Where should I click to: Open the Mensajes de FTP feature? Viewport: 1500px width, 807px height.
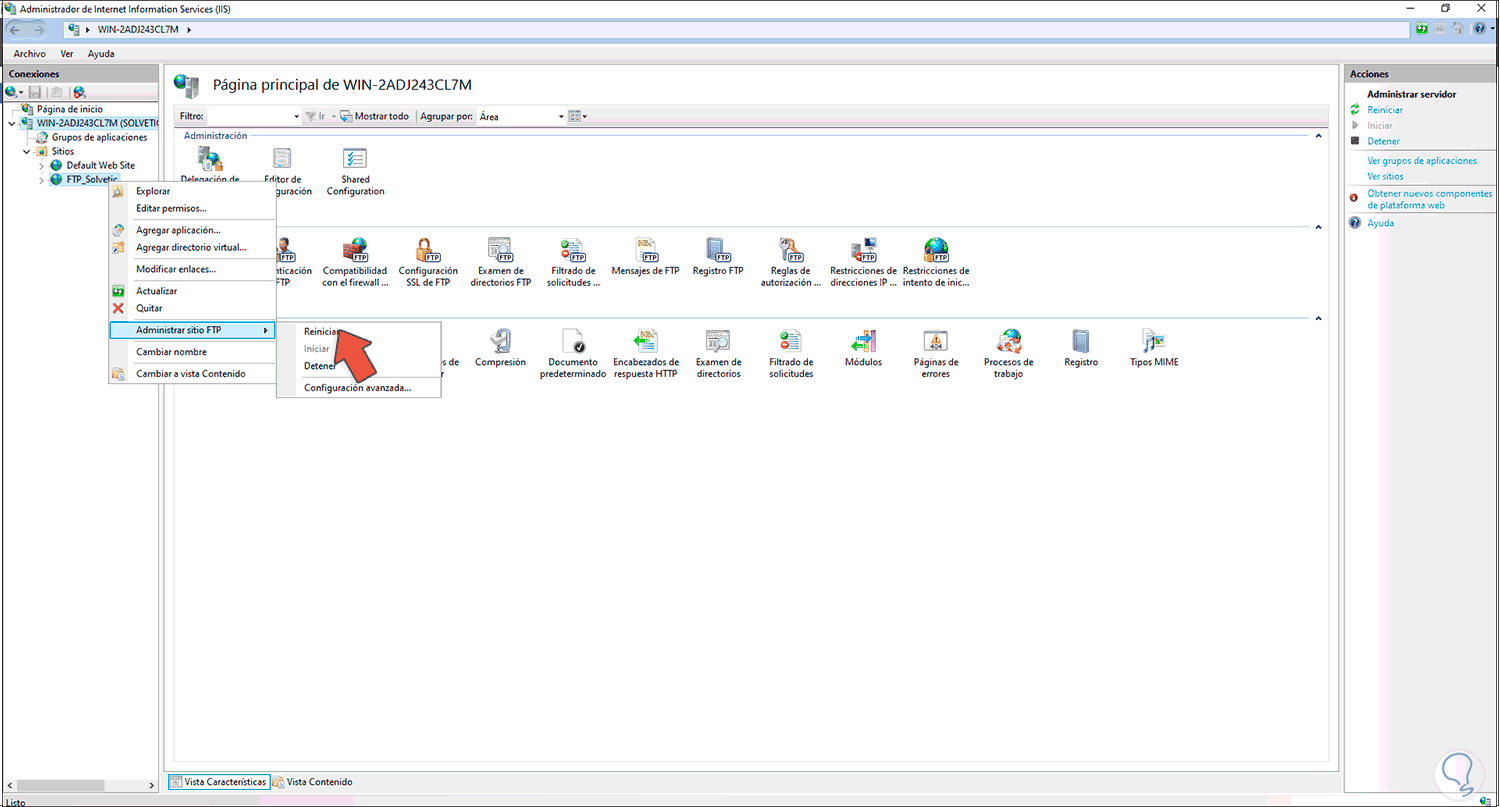(x=645, y=257)
